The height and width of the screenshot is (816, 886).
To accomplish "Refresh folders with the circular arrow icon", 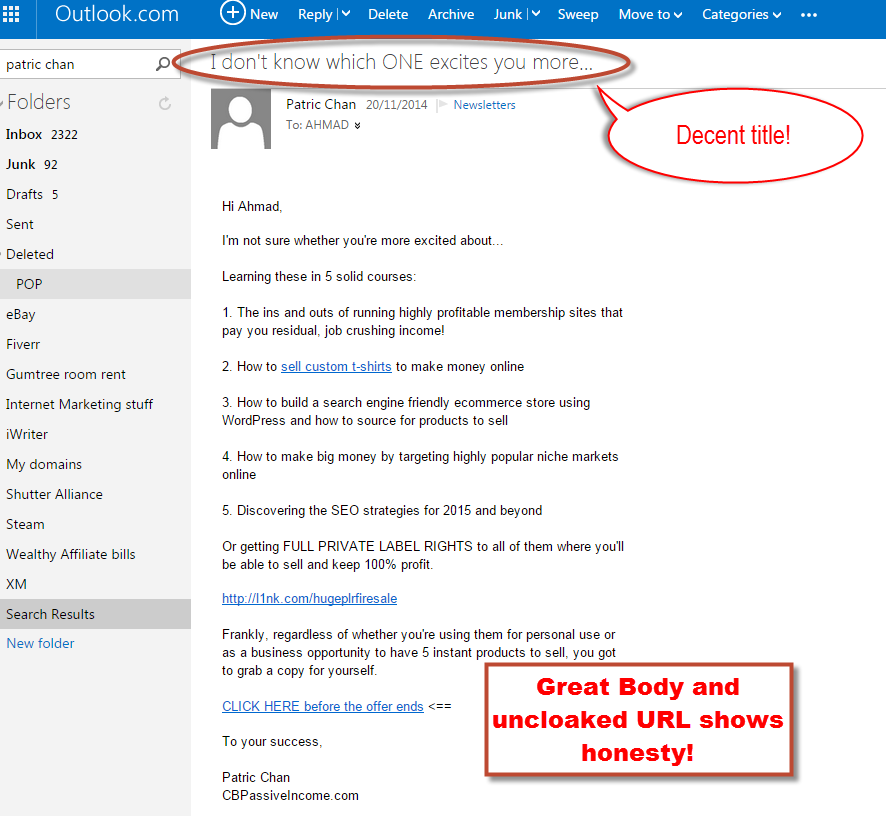I will [164, 103].
